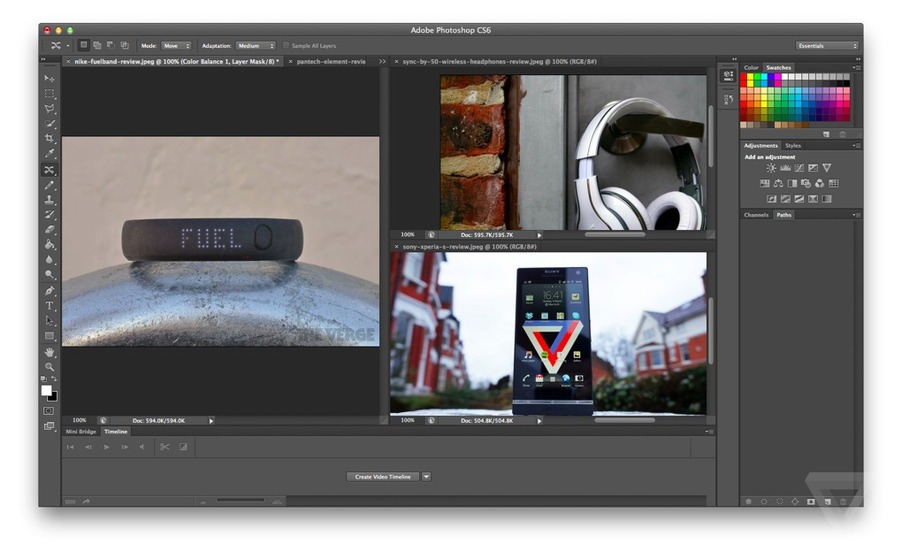The height and width of the screenshot is (558, 902).
Task: Choose Intersect with Selection mode in options bar
Action: pos(124,45)
